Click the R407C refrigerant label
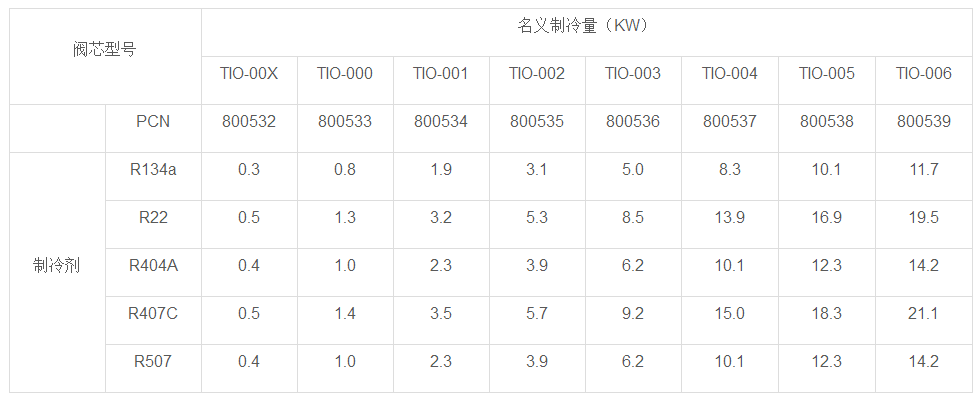The height and width of the screenshot is (402, 978). pyautogui.click(x=153, y=313)
